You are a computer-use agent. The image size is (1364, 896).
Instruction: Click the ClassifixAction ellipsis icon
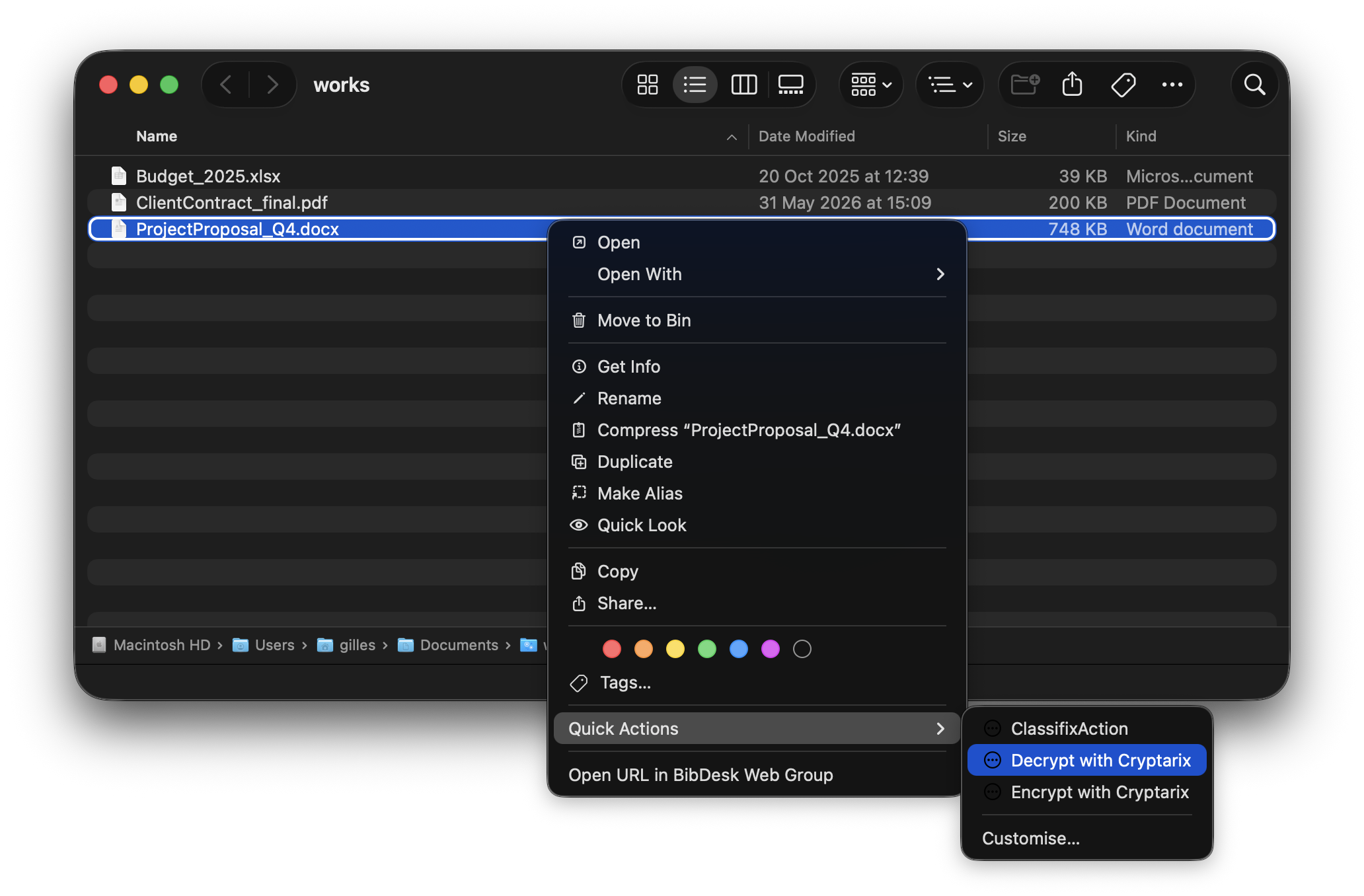[x=993, y=728]
